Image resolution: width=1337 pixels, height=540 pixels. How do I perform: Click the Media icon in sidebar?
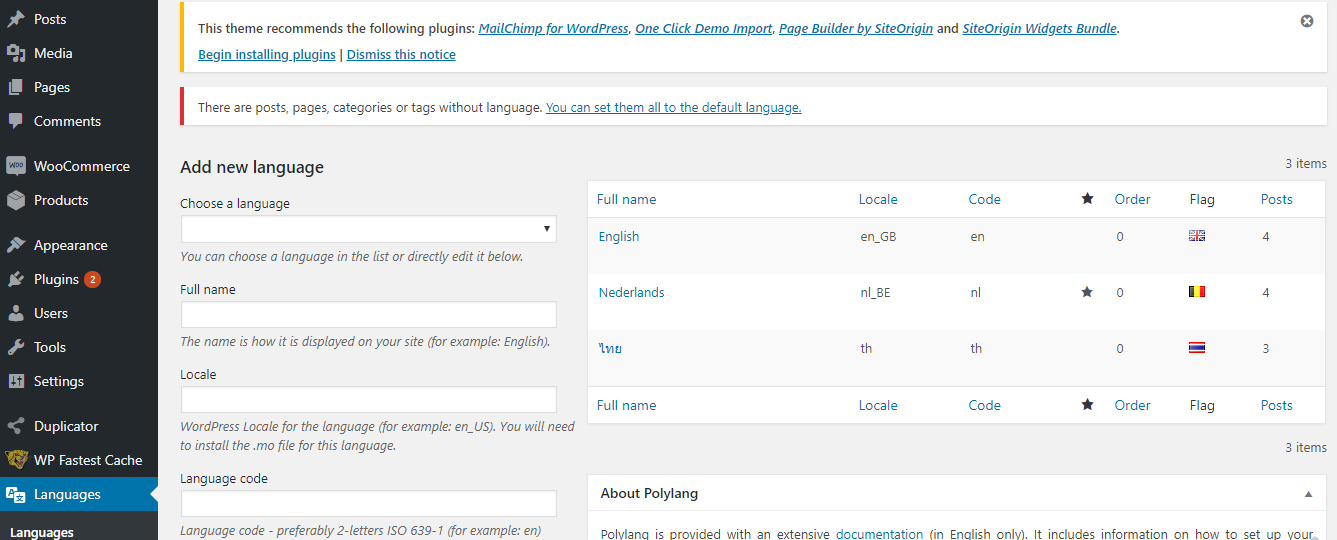16,53
